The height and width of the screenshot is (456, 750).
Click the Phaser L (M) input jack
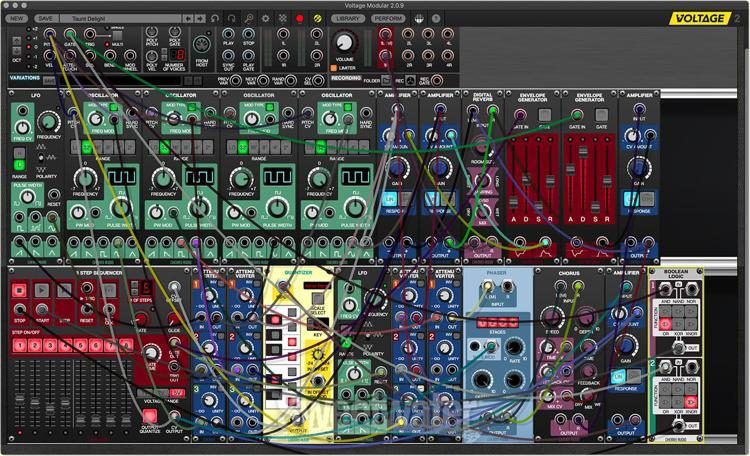[x=487, y=287]
